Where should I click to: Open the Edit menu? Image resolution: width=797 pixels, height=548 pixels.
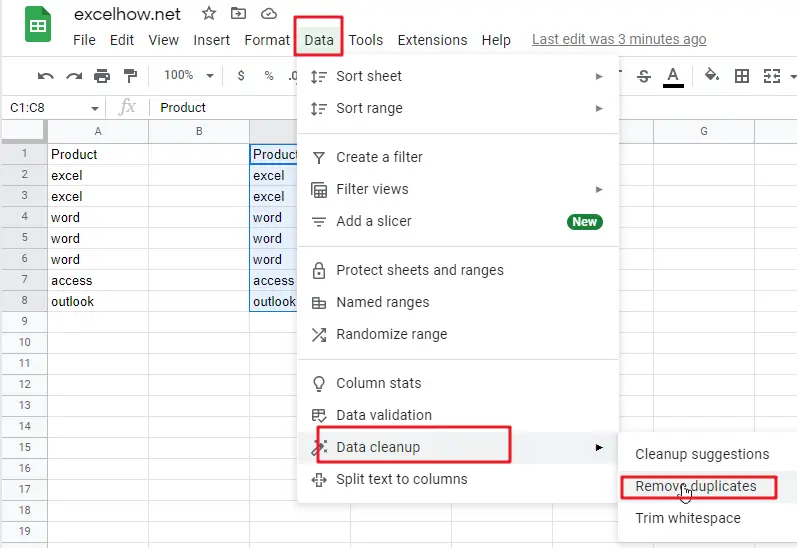(x=122, y=40)
